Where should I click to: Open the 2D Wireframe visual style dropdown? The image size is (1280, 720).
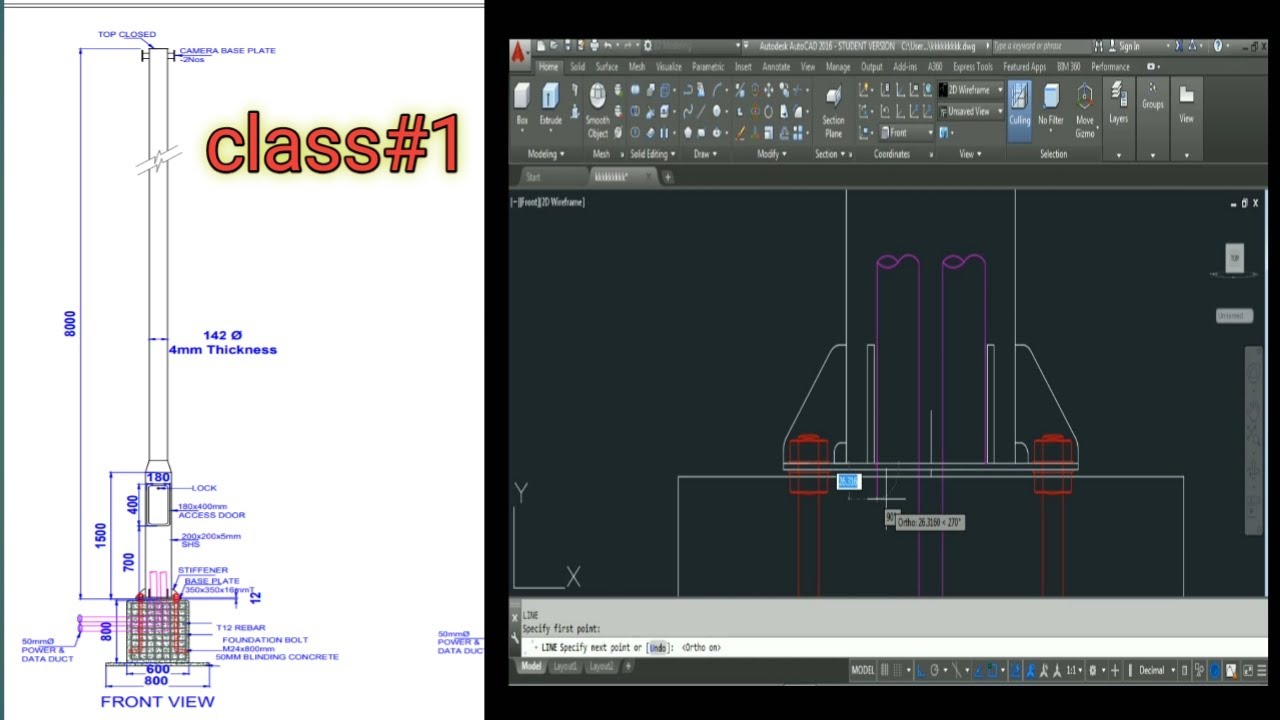click(x=970, y=90)
